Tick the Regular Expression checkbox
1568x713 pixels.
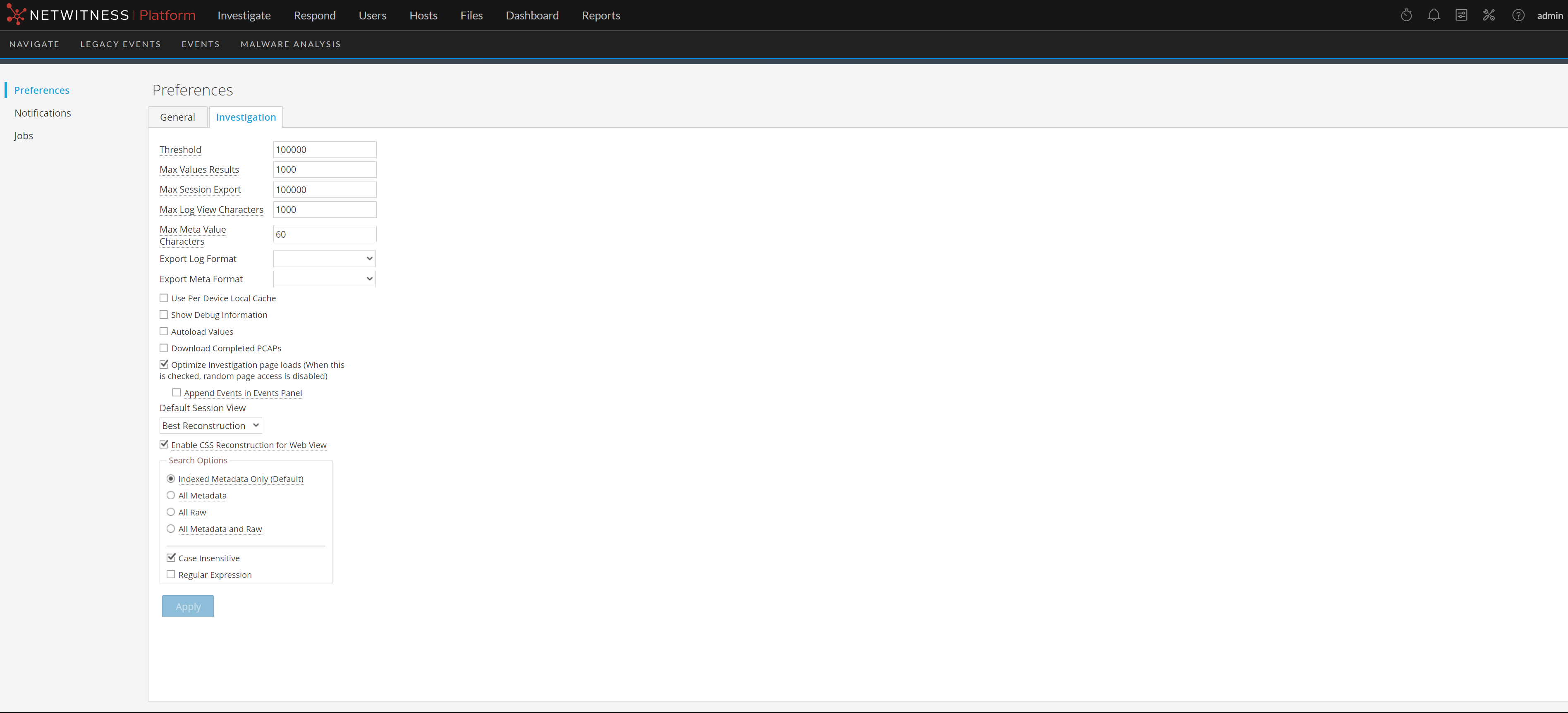coord(171,574)
